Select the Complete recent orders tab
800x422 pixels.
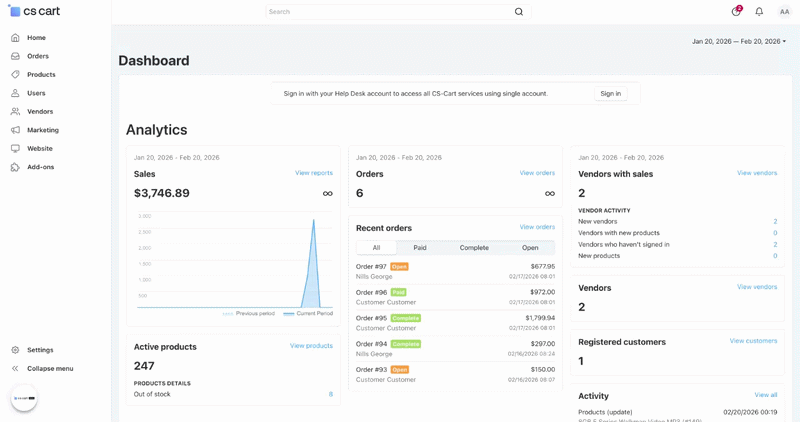tap(474, 248)
